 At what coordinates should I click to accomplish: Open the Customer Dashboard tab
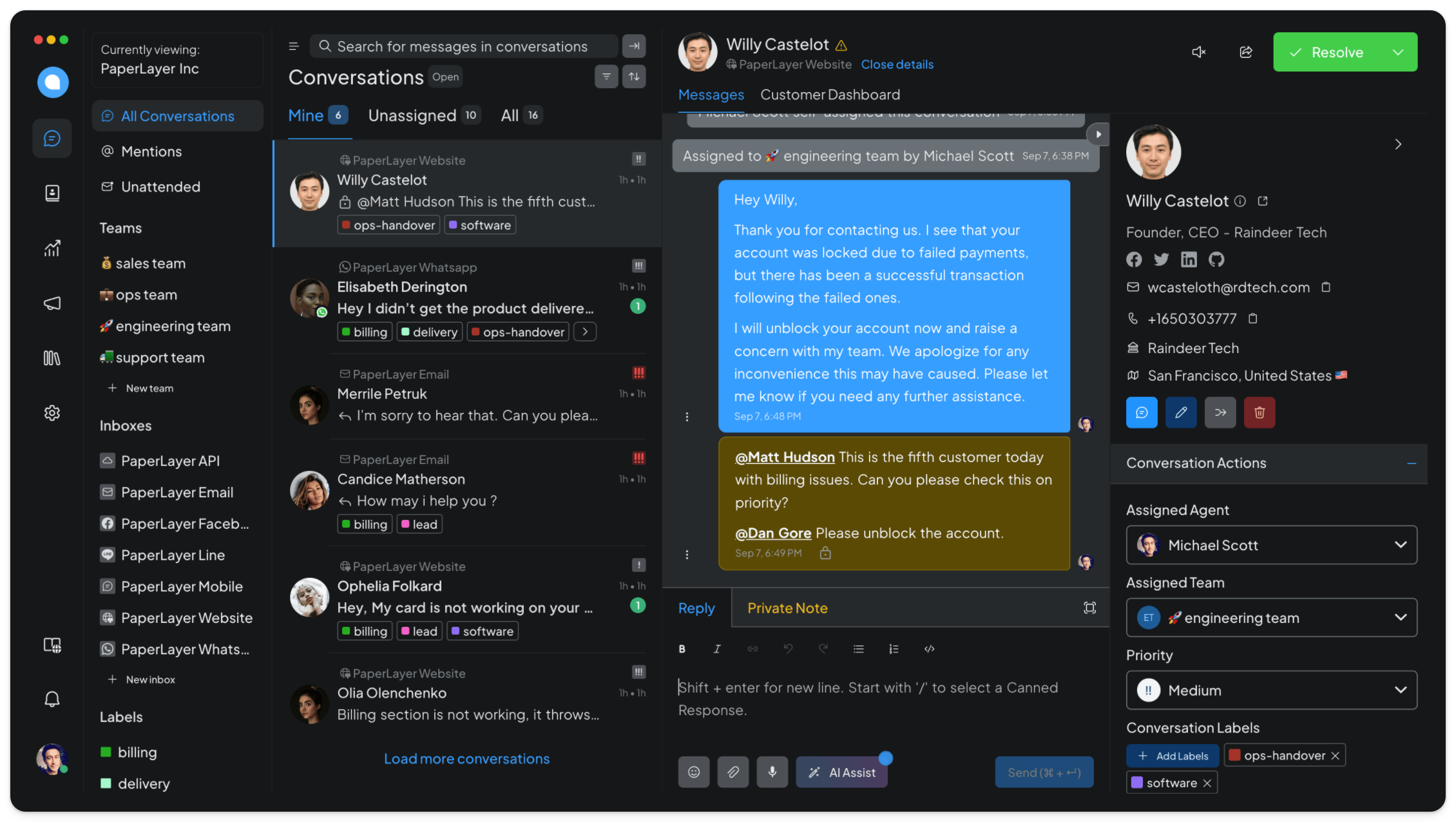pos(830,95)
